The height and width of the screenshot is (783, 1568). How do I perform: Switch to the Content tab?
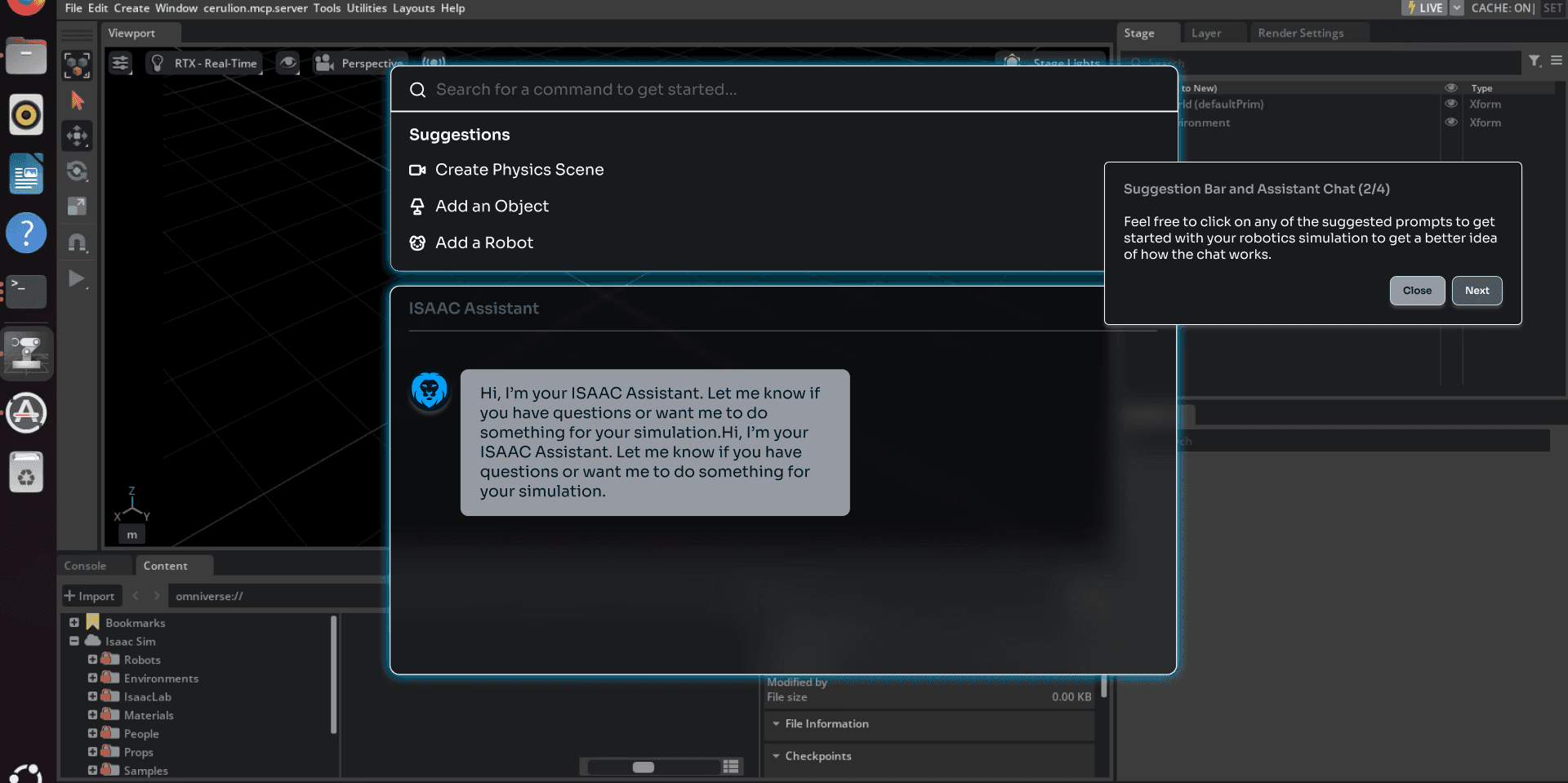[166, 566]
